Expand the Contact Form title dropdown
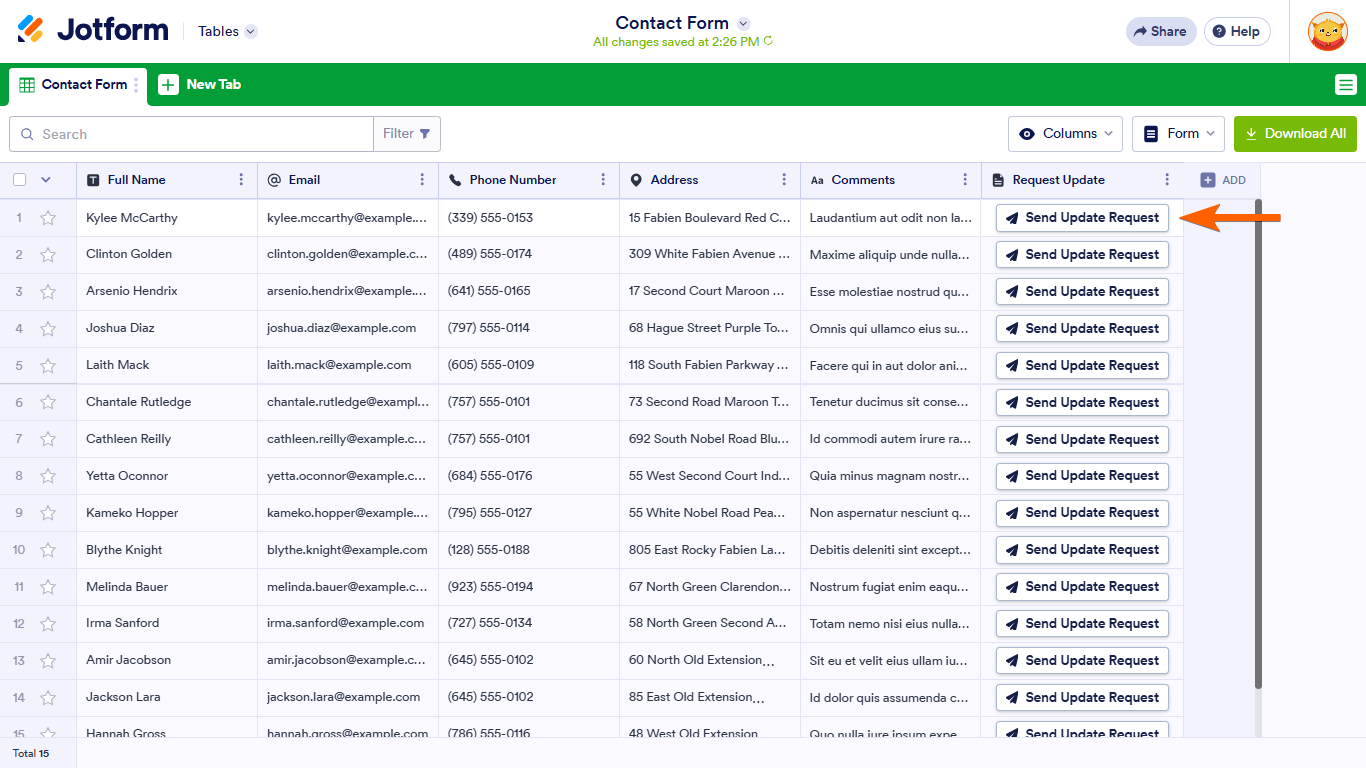1366x768 pixels. point(743,23)
